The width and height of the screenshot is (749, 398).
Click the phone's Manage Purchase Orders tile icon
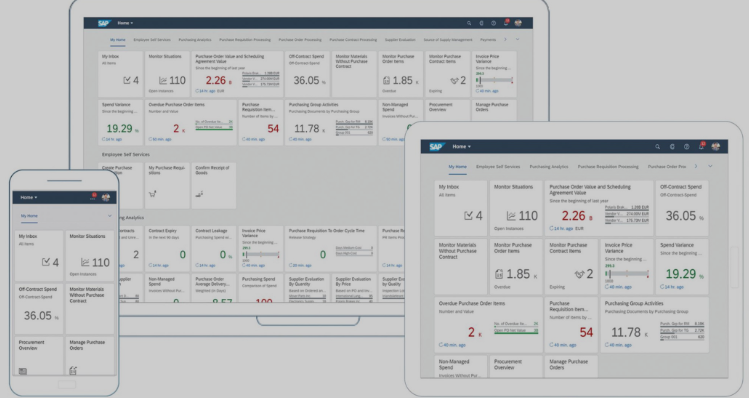tap(73, 370)
